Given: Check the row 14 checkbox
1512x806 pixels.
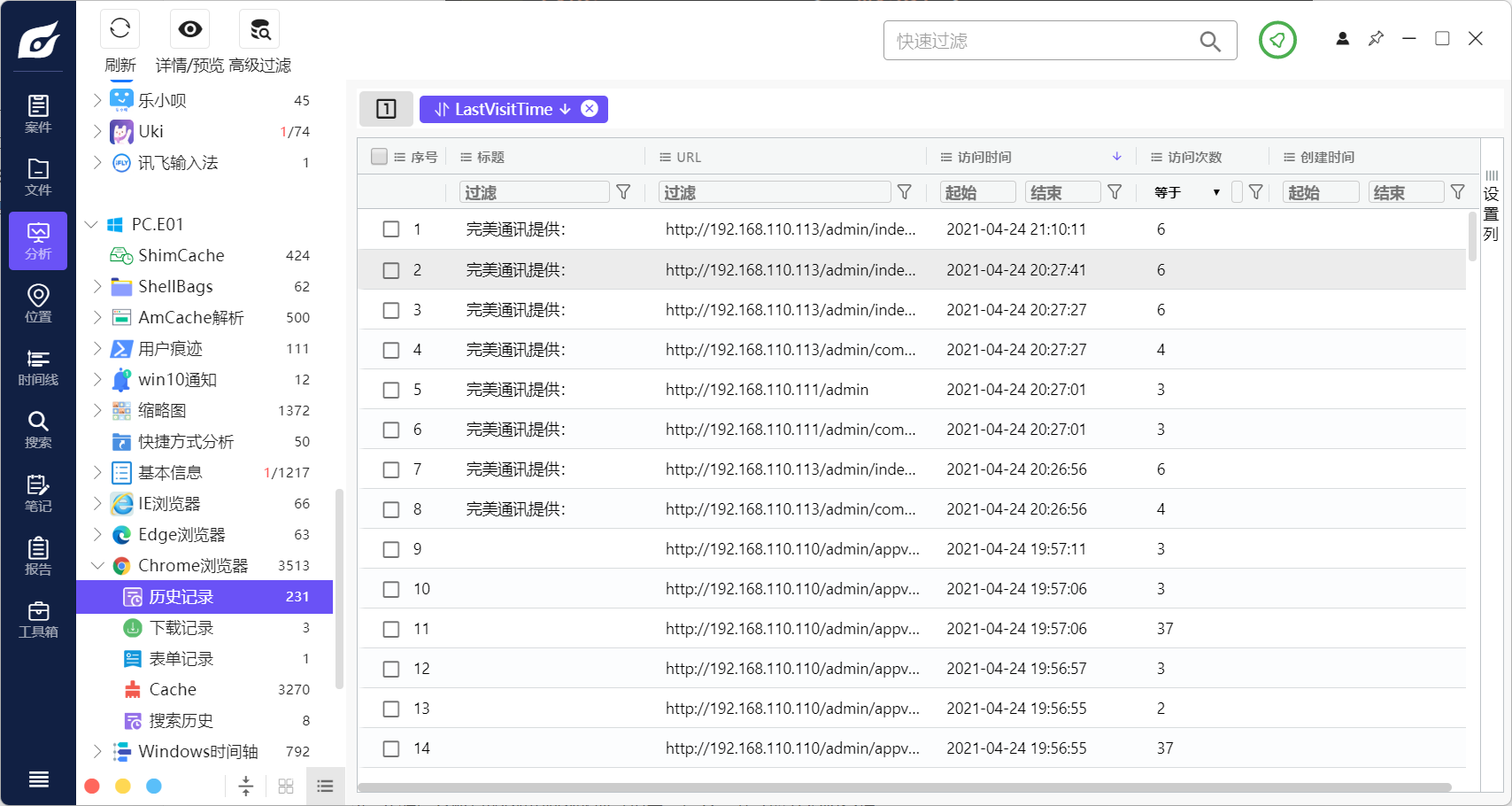Looking at the screenshot, I should (x=391, y=748).
